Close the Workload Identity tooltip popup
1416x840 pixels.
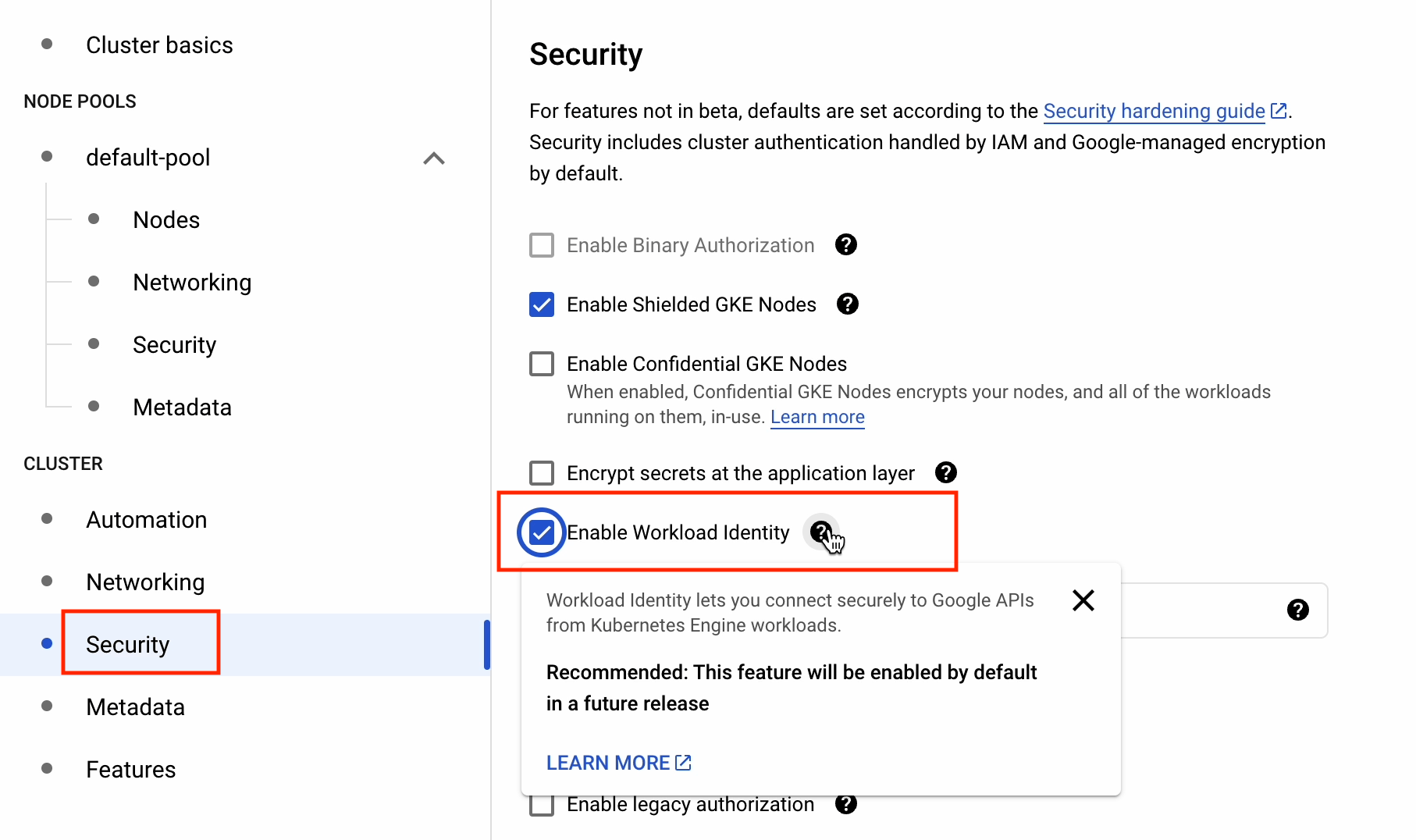coord(1083,600)
